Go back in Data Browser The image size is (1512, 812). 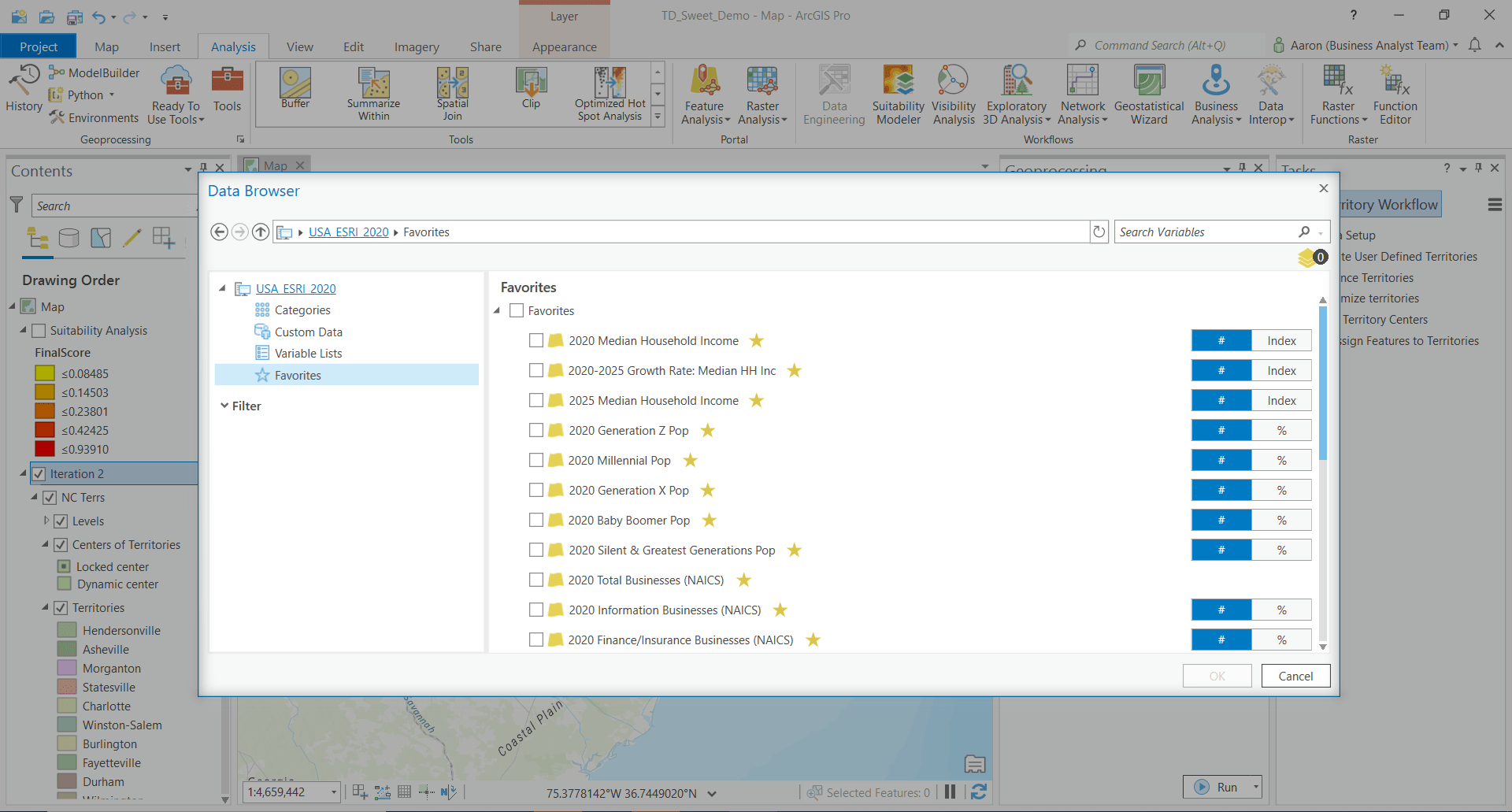219,232
